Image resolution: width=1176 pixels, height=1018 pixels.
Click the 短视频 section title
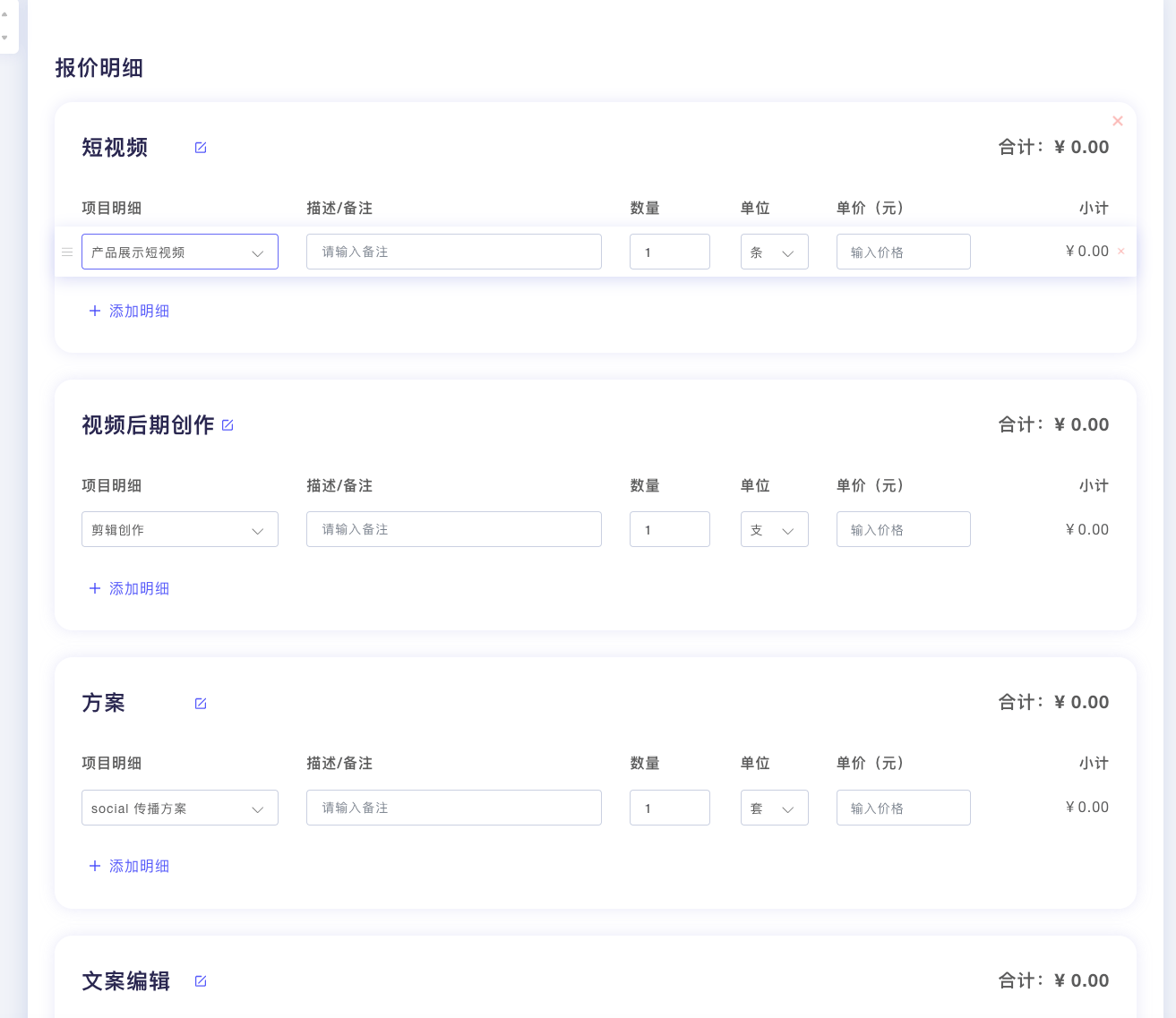(x=115, y=148)
